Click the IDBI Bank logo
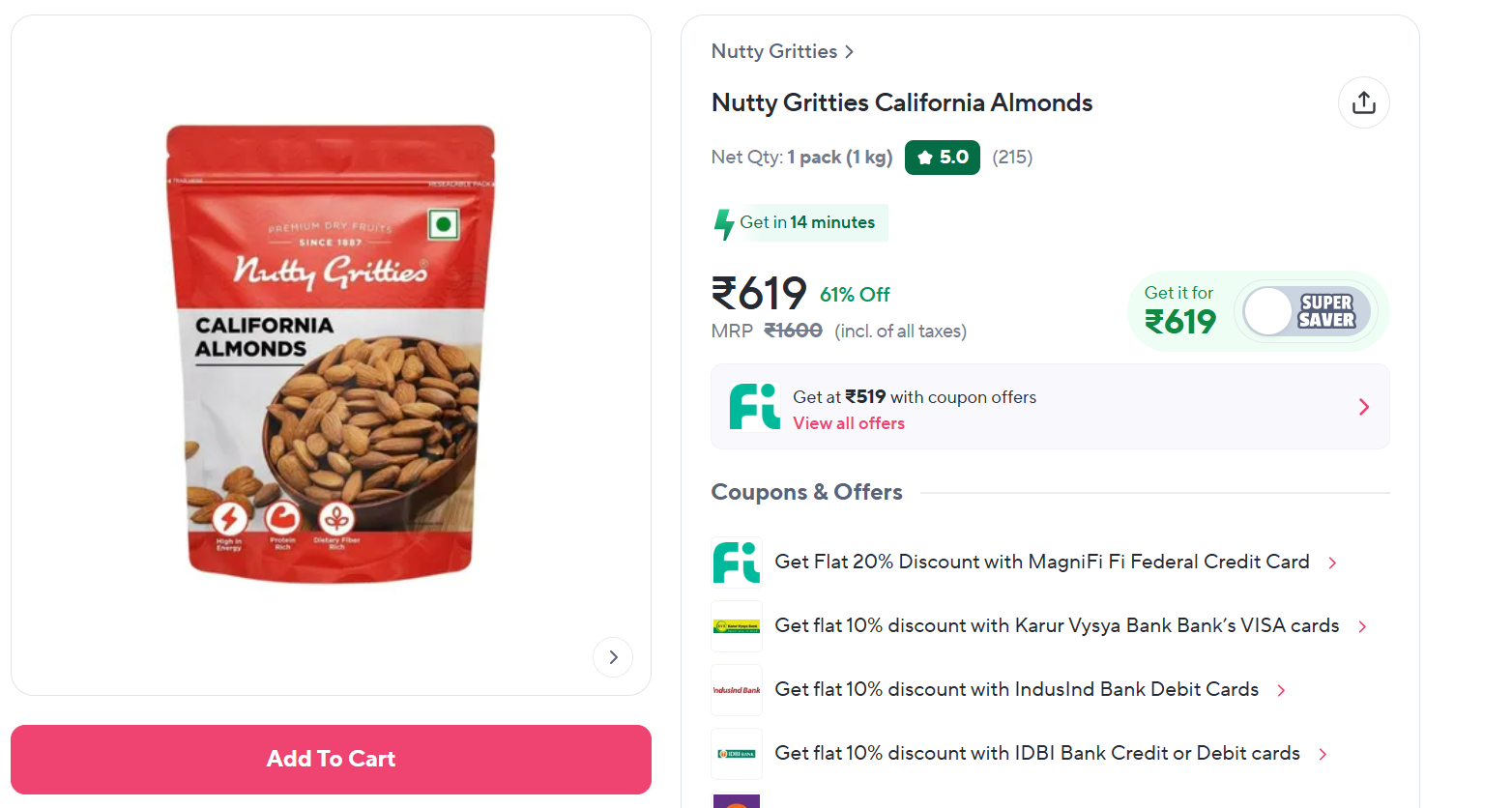The width and height of the screenshot is (1512, 808). pos(737,754)
